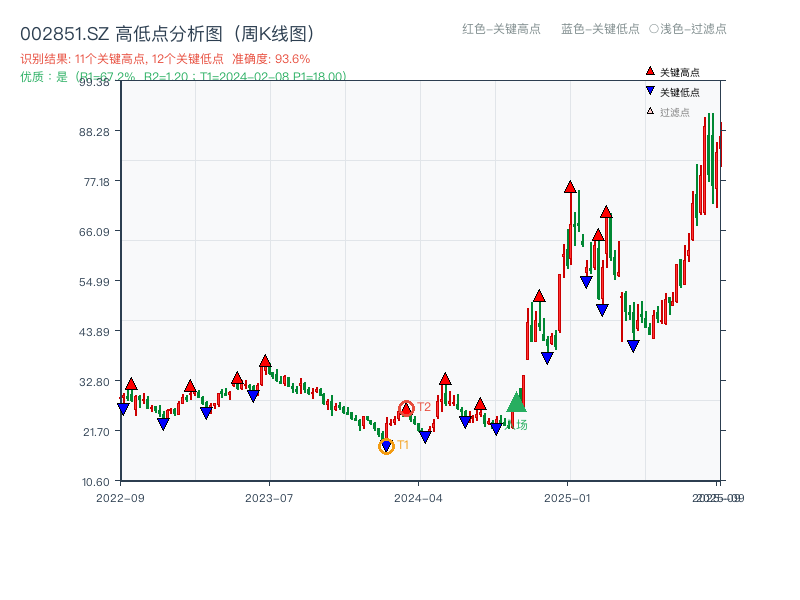Click the hollow triangle icon beside 过滤点 legend

tap(650, 111)
